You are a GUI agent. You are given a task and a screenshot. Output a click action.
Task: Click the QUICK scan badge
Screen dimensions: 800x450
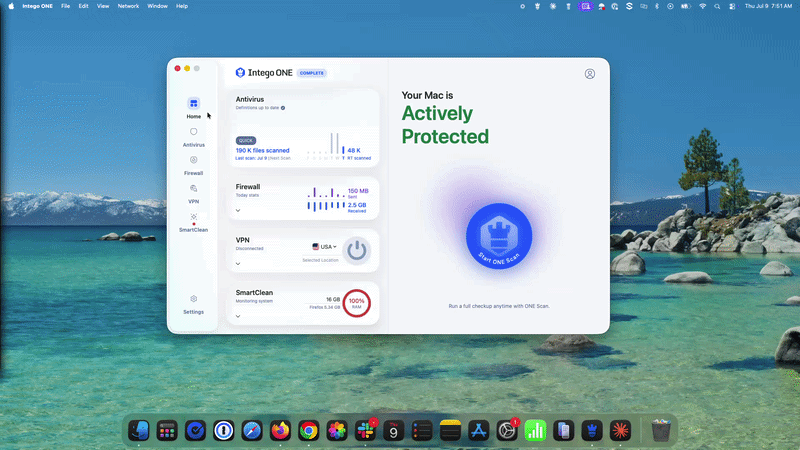point(246,140)
